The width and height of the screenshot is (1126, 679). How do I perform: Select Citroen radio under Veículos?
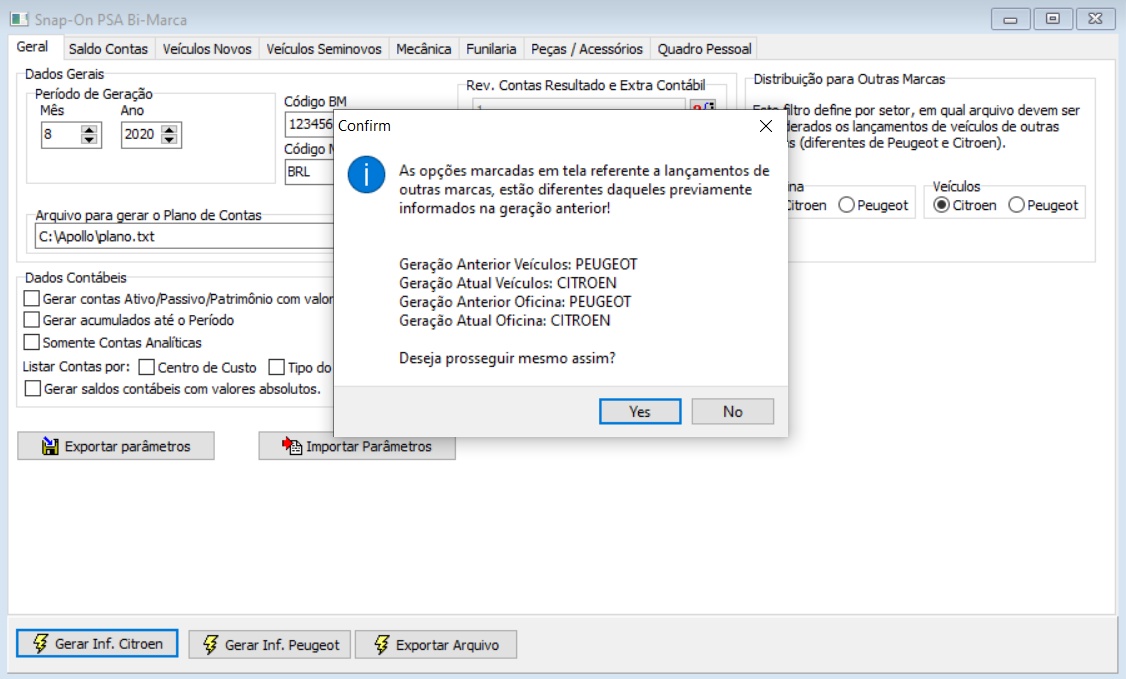point(941,205)
